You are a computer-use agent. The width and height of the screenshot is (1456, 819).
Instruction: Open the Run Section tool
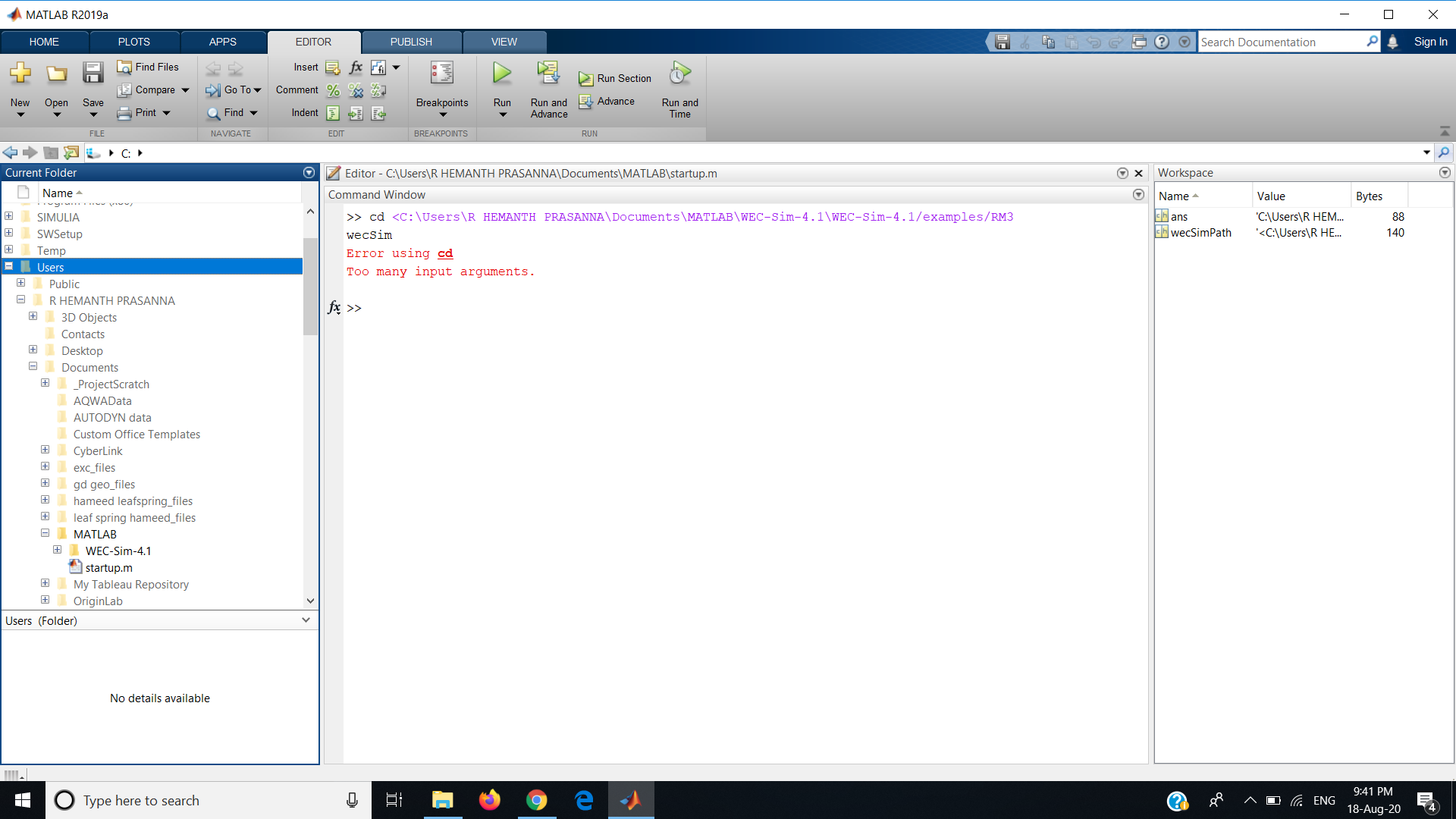(615, 77)
